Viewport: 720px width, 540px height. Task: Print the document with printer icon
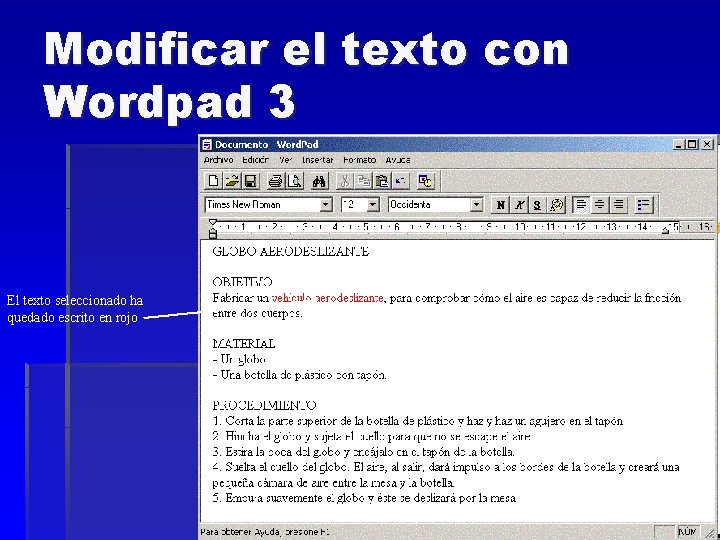pyautogui.click(x=276, y=181)
